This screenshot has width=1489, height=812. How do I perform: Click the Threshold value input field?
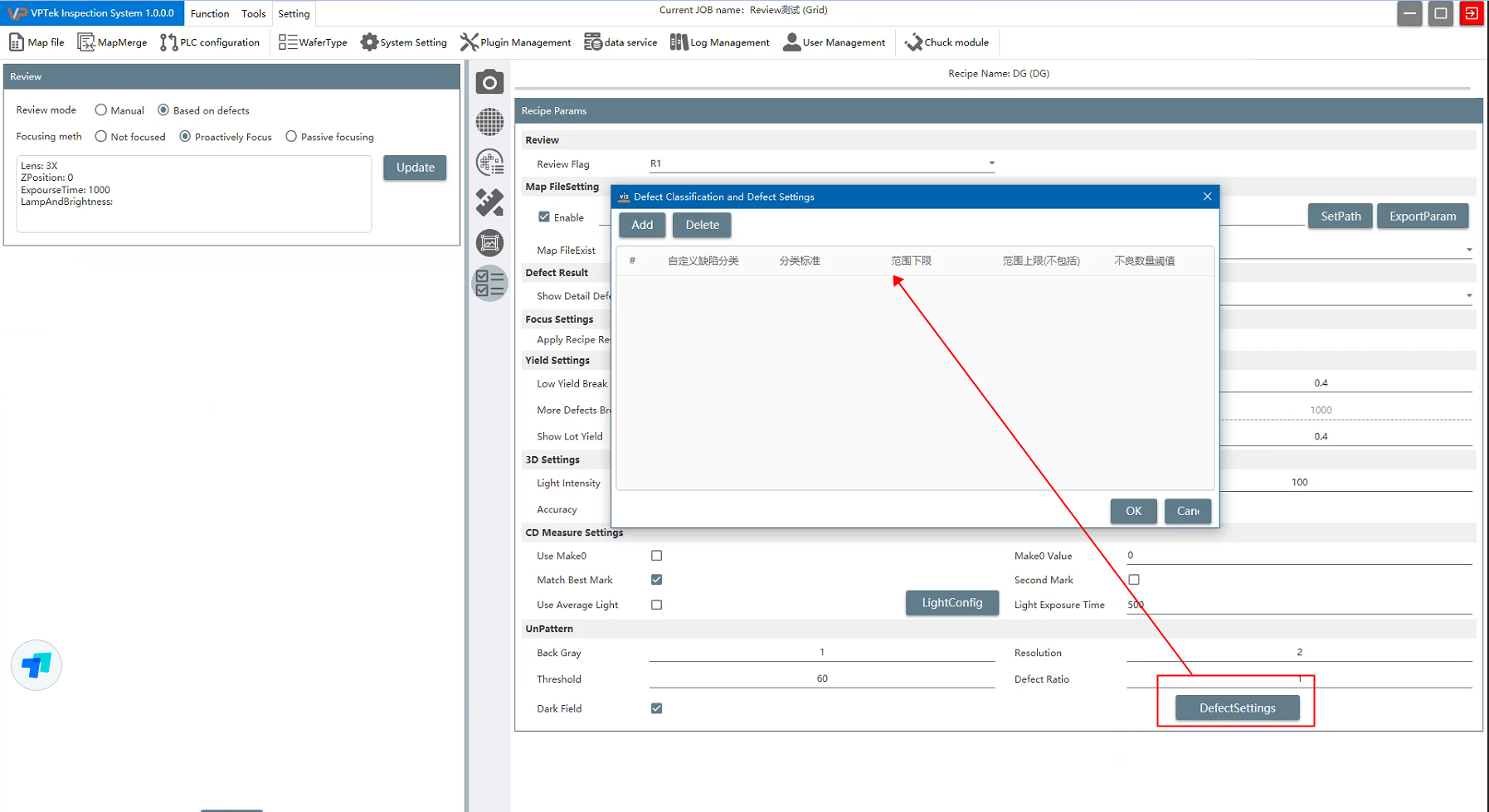pos(821,678)
